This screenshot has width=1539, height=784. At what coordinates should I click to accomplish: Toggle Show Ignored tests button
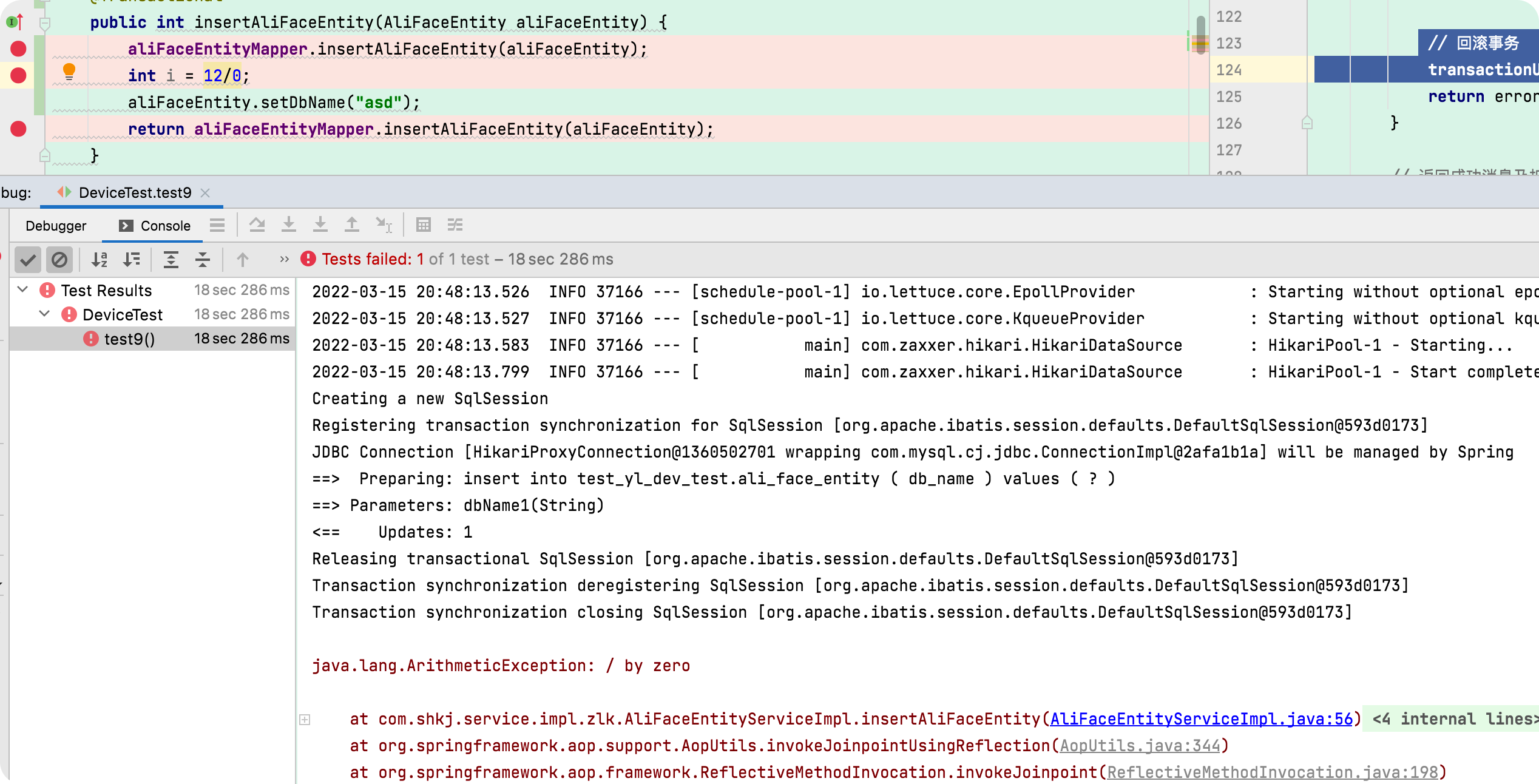[x=59, y=260]
